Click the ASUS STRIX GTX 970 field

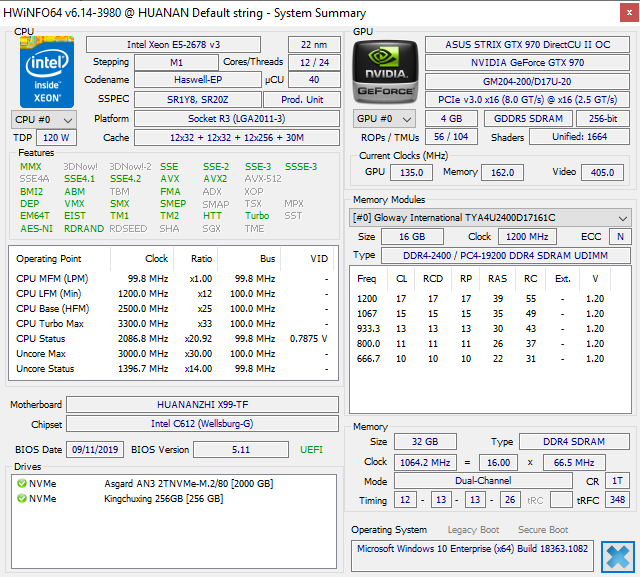527,44
